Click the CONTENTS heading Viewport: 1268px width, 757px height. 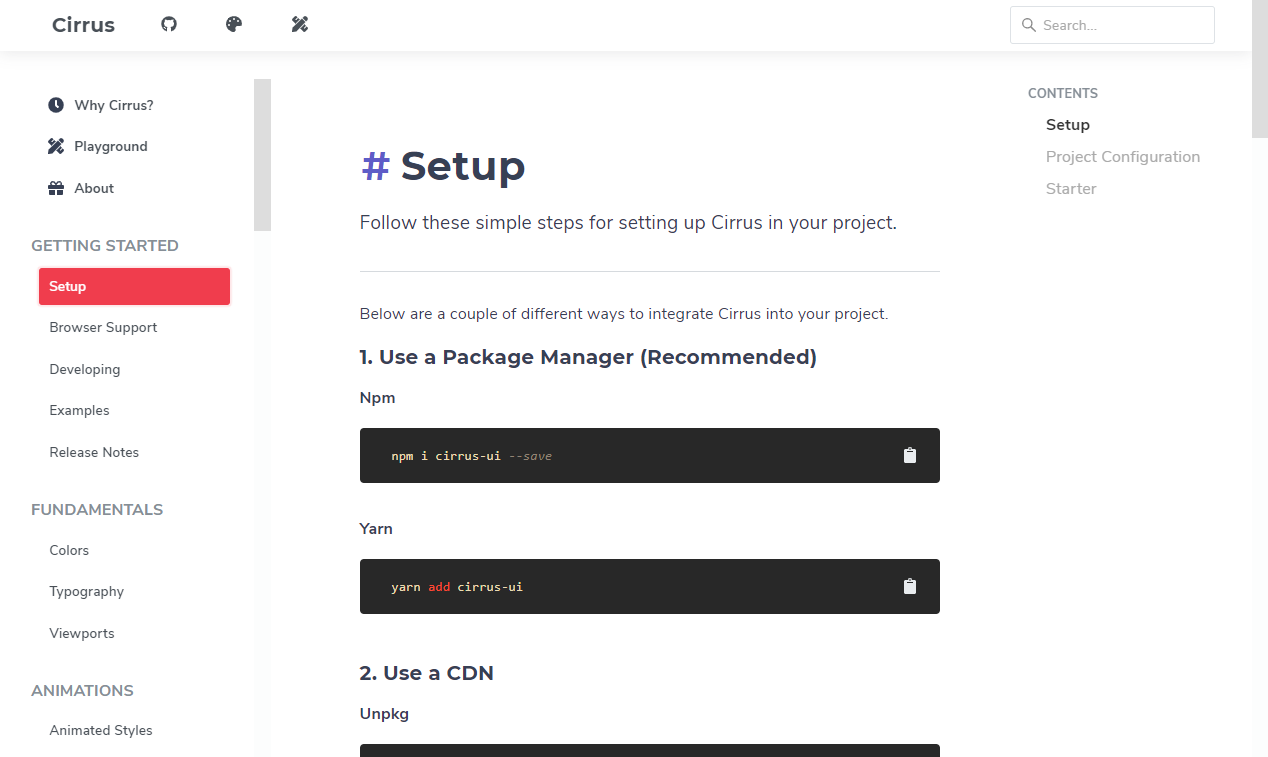click(1063, 93)
